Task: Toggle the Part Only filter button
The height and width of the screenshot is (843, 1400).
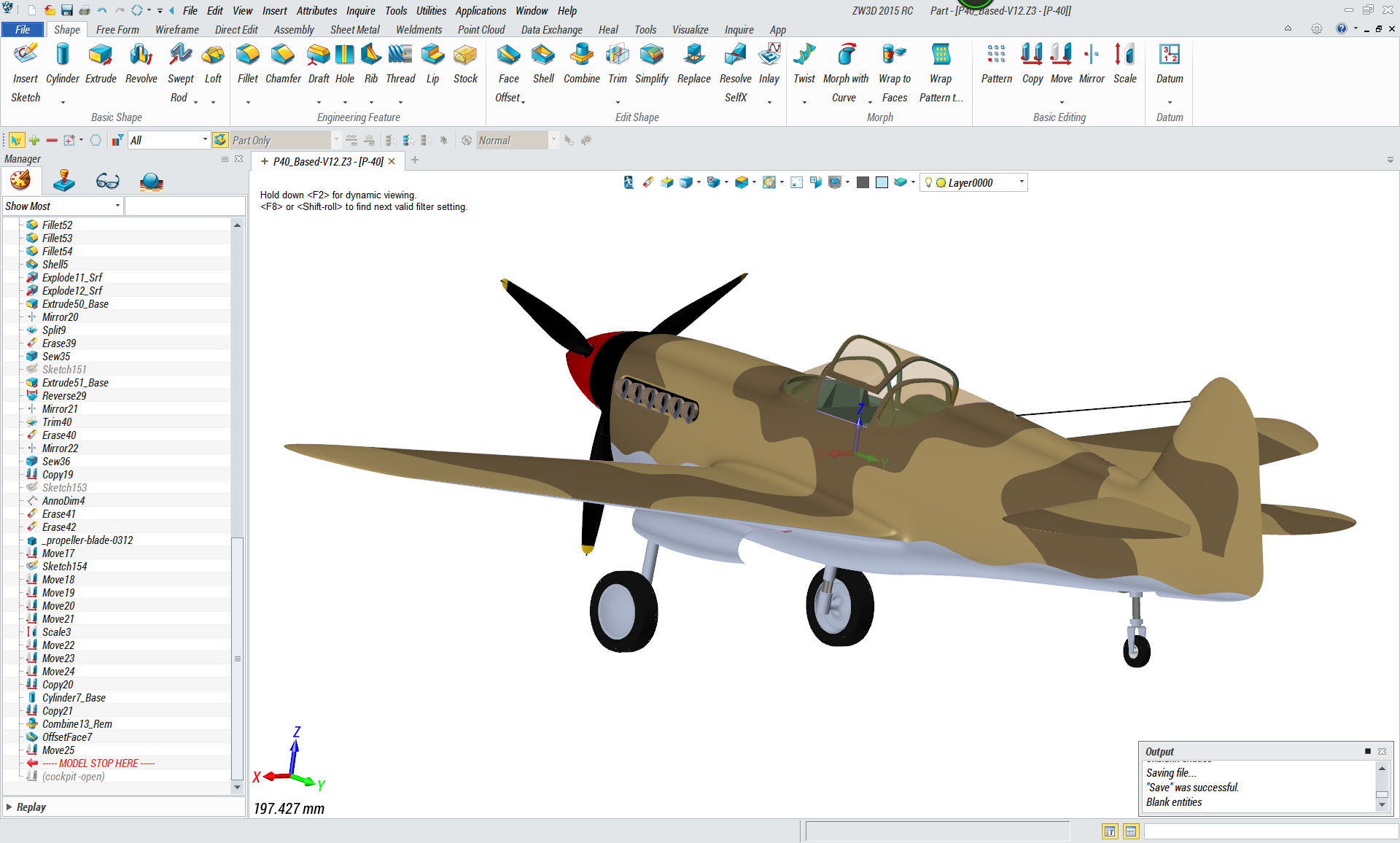Action: pos(220,140)
